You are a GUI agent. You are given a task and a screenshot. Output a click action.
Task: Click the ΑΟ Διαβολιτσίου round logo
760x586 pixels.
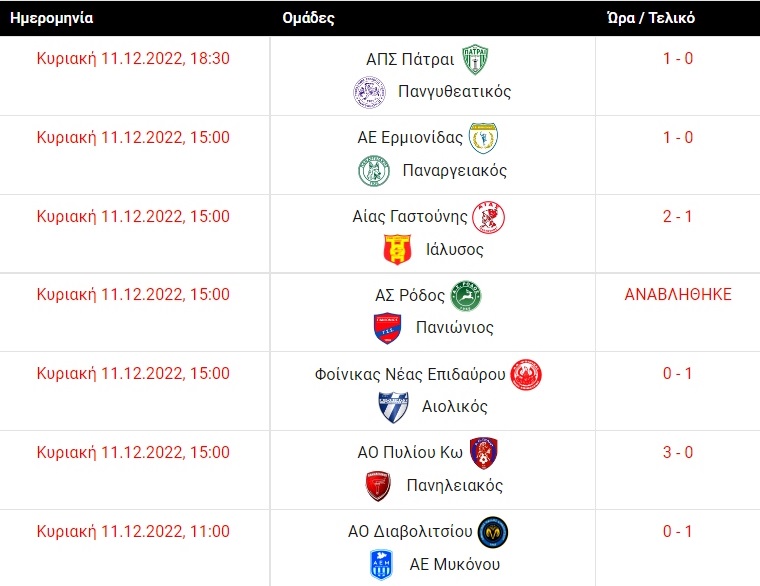(x=493, y=532)
